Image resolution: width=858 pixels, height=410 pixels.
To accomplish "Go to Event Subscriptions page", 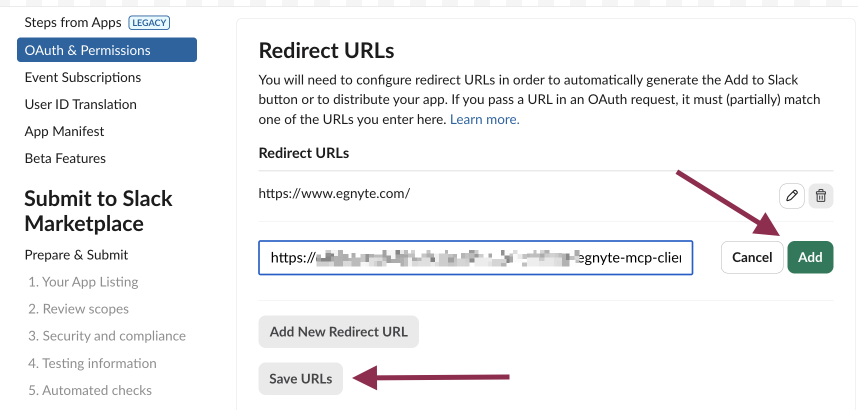I will (x=83, y=77).
